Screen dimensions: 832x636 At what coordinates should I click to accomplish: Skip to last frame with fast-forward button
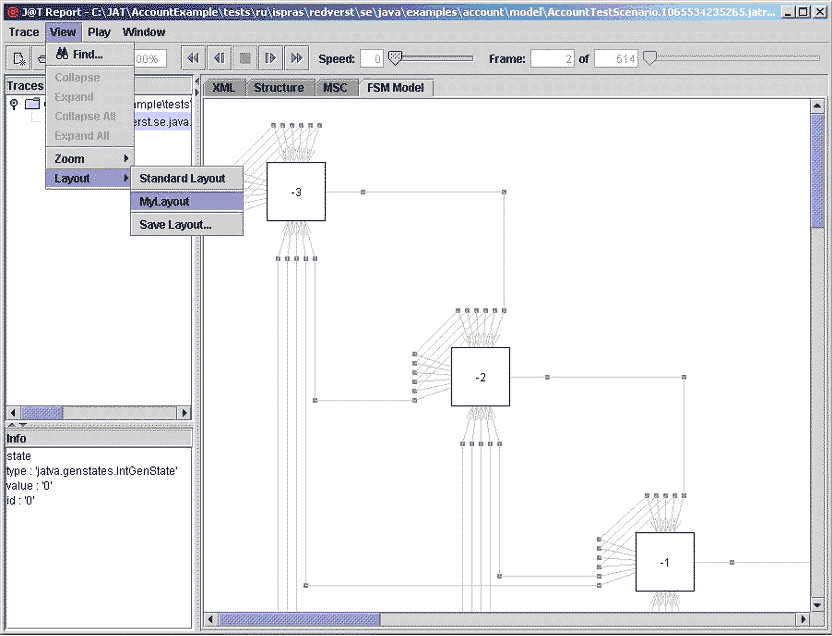point(296,59)
